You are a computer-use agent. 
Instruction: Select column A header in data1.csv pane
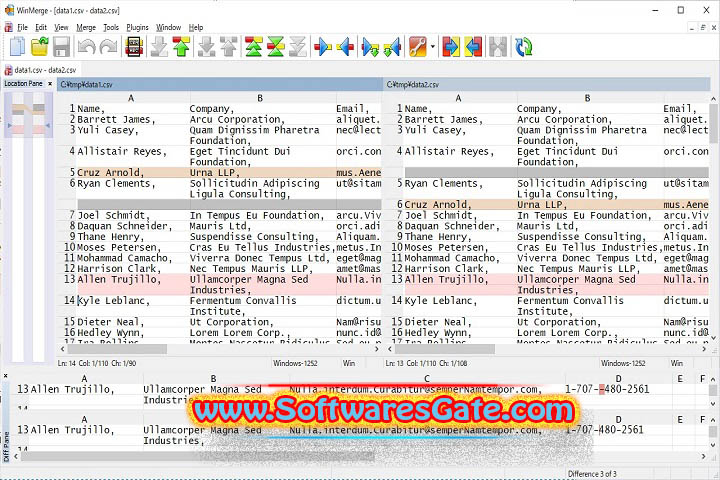tap(131, 98)
